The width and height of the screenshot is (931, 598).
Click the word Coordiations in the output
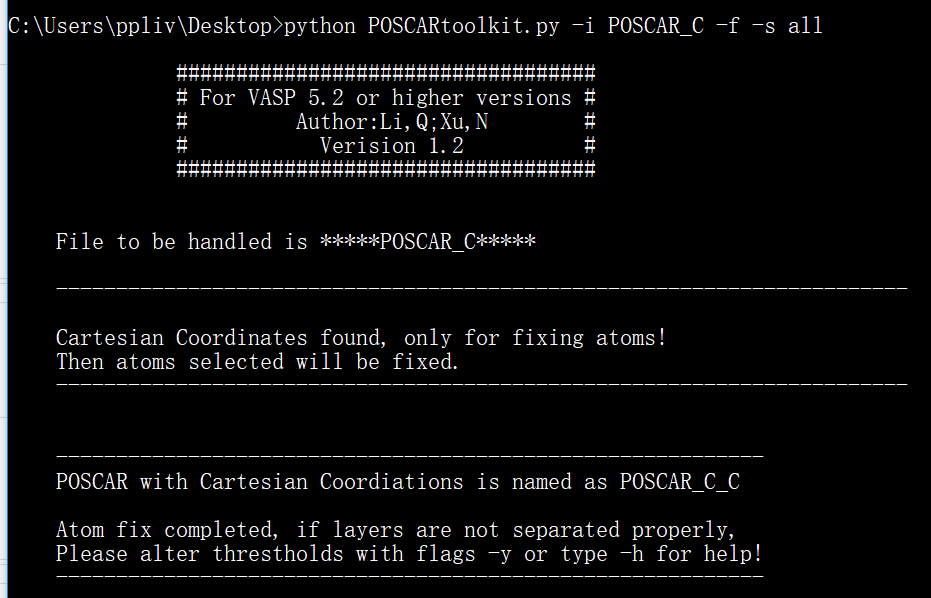pos(392,482)
